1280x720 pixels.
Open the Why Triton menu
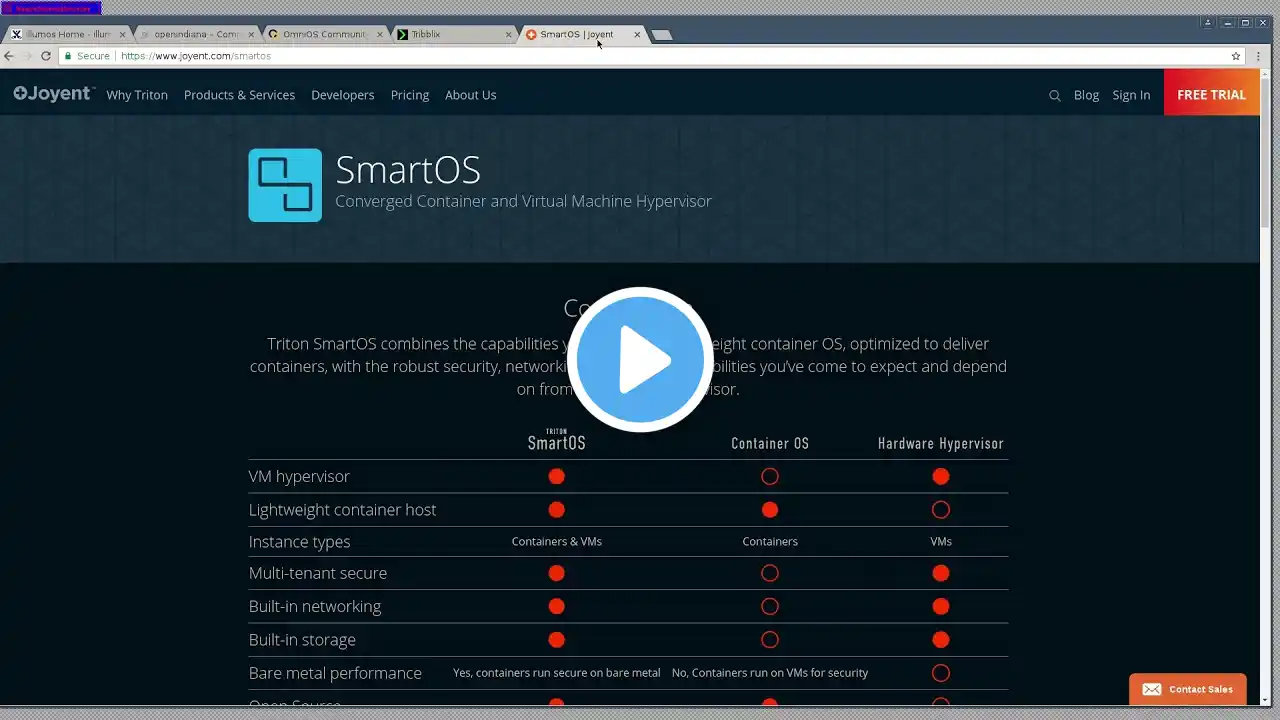coord(137,95)
